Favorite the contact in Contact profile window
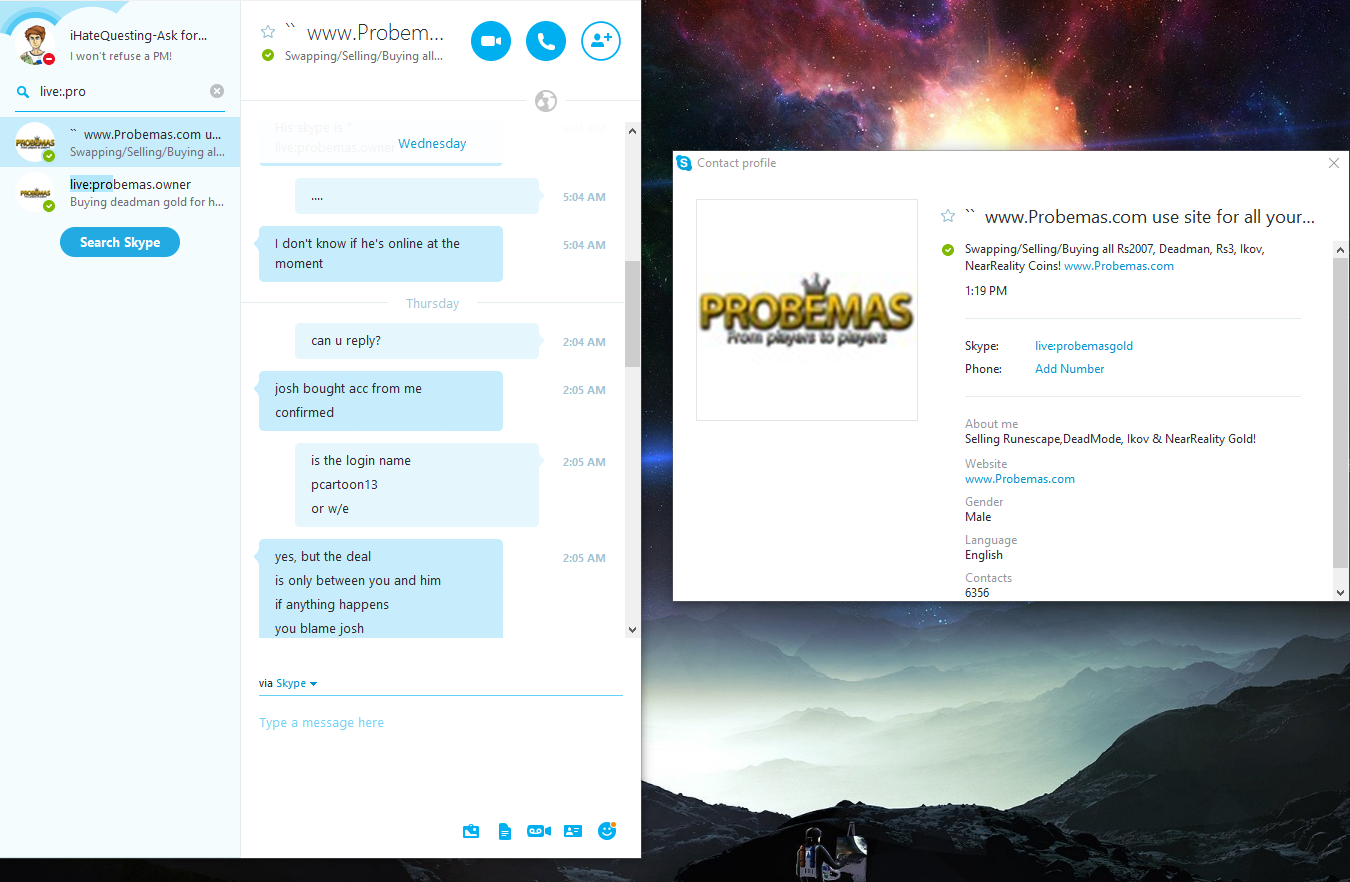The height and width of the screenshot is (882, 1350). coord(948,216)
